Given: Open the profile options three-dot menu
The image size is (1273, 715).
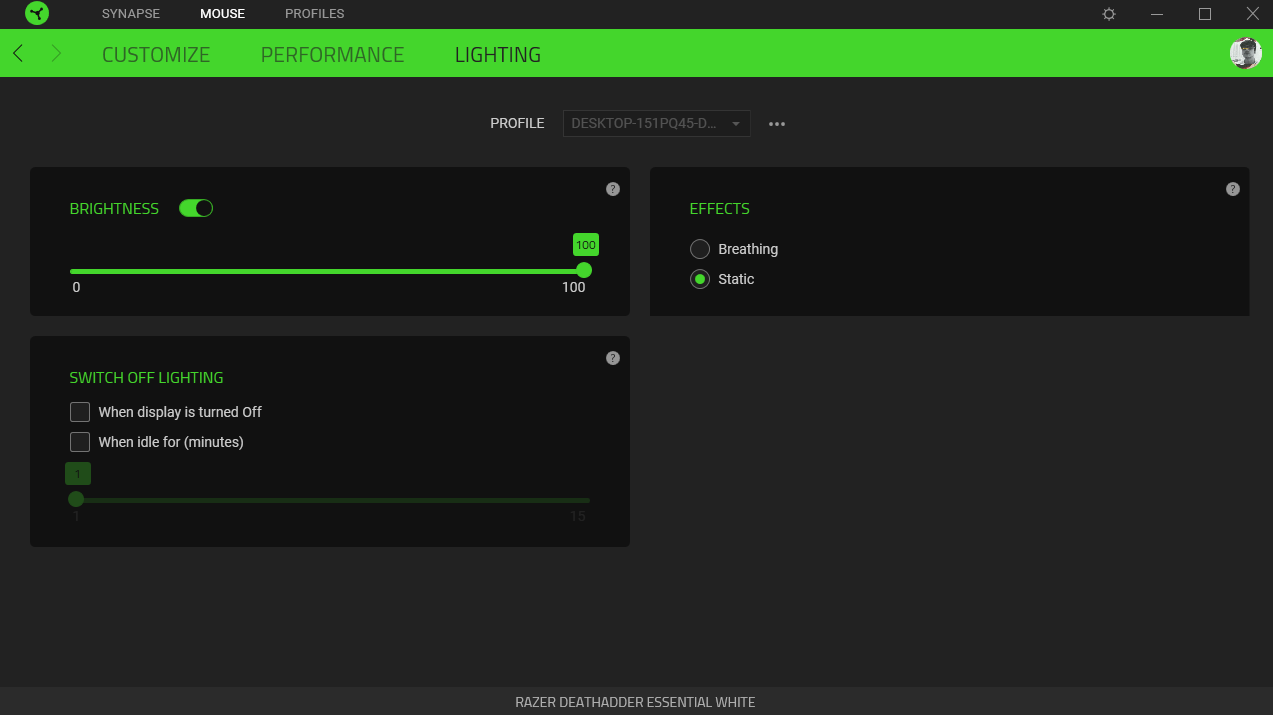Looking at the screenshot, I should (x=777, y=124).
